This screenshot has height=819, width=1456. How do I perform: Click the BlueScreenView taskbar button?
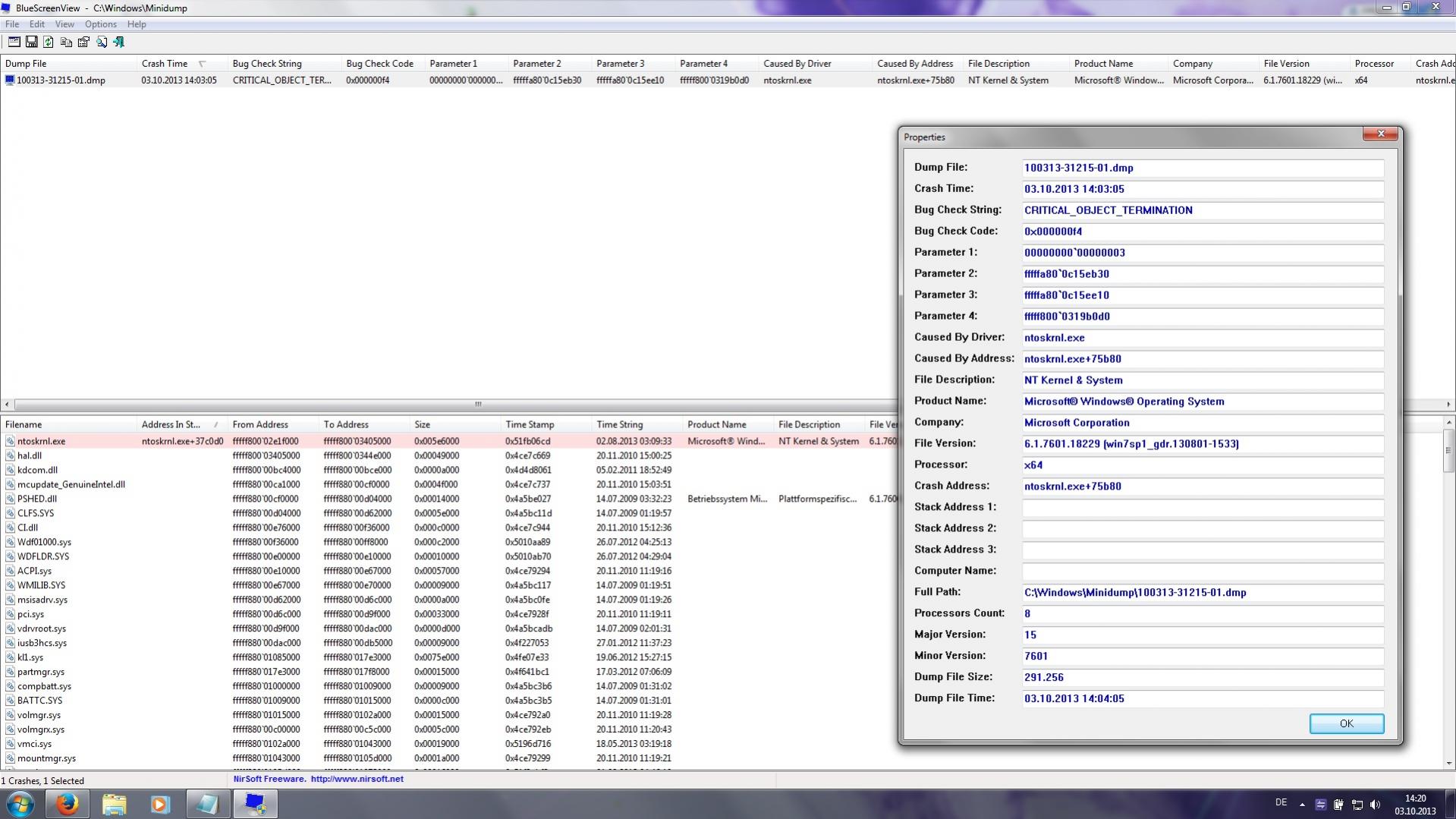[x=255, y=804]
